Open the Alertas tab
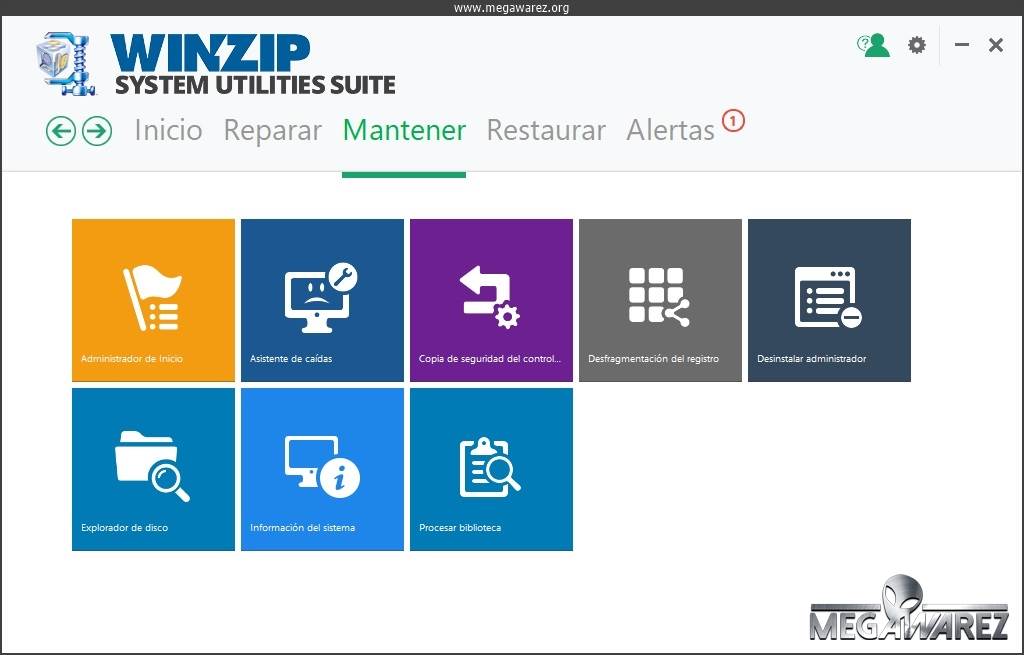Screen dimensions: 1024x655 (671, 130)
